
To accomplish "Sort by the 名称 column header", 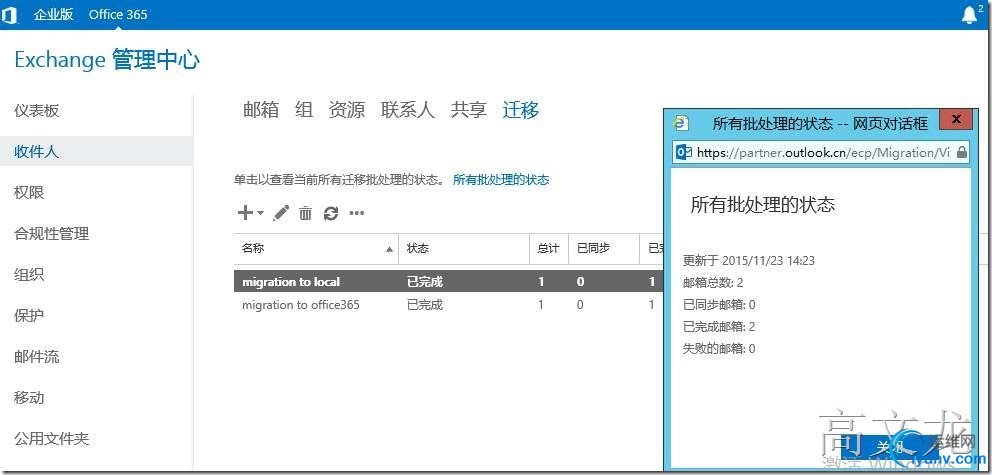I will pyautogui.click(x=316, y=249).
